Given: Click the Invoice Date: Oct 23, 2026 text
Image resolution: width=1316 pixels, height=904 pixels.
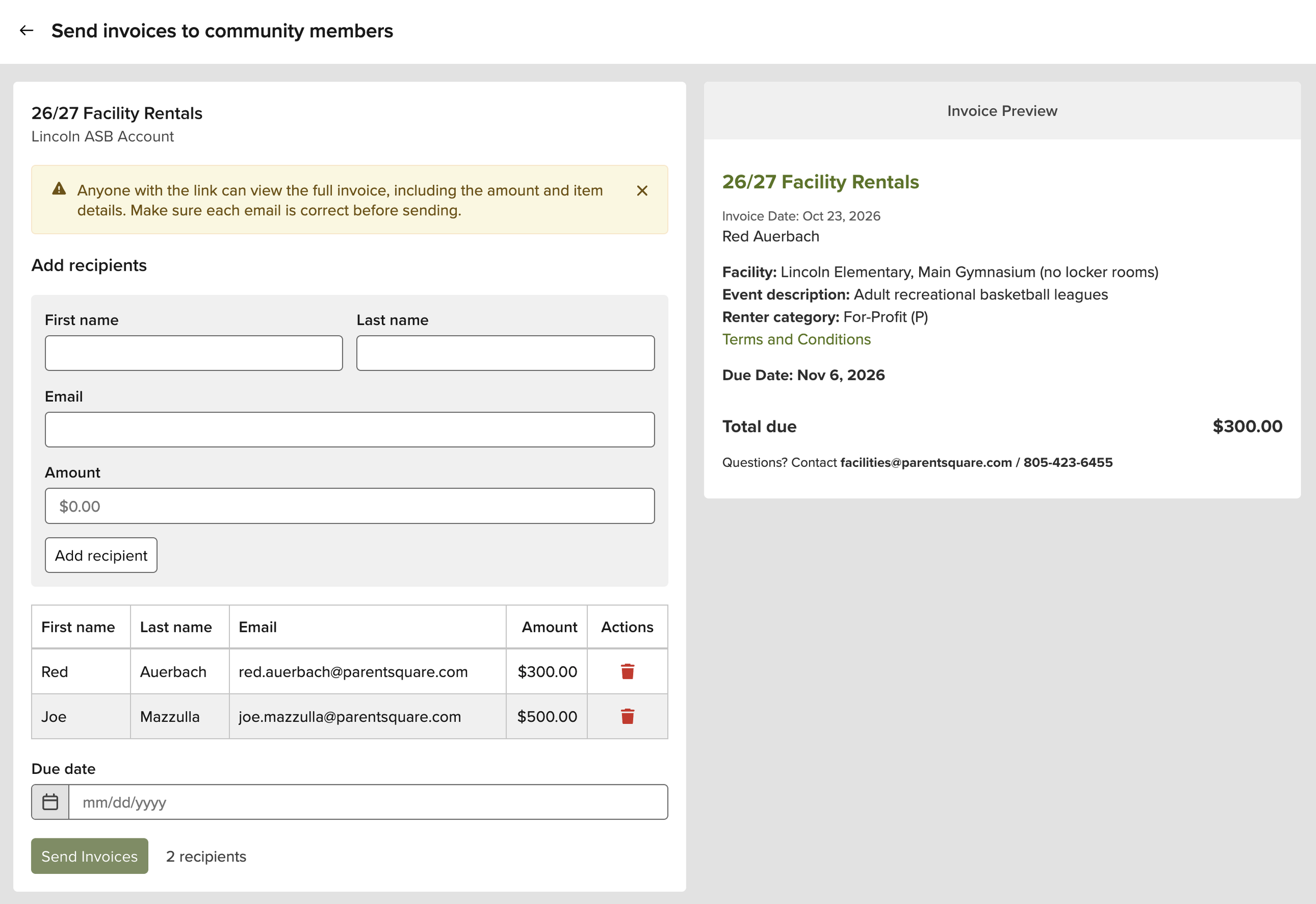Looking at the screenshot, I should [801, 216].
